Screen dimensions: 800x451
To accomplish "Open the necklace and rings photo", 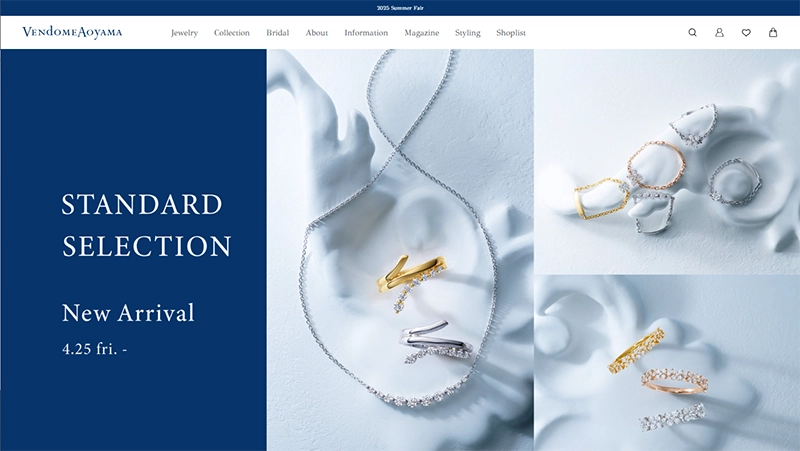I will coord(400,250).
